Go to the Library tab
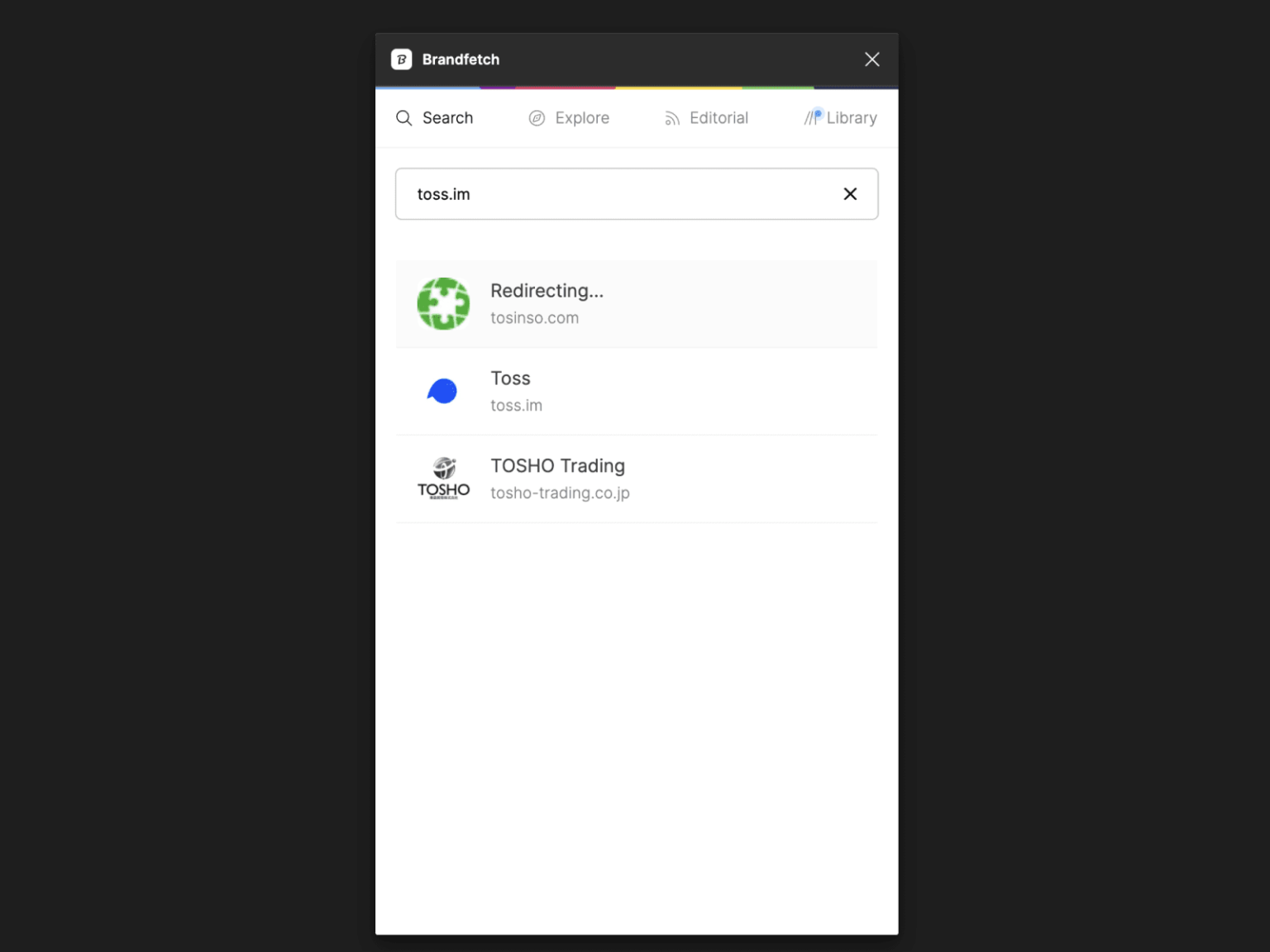1270x952 pixels. [841, 118]
